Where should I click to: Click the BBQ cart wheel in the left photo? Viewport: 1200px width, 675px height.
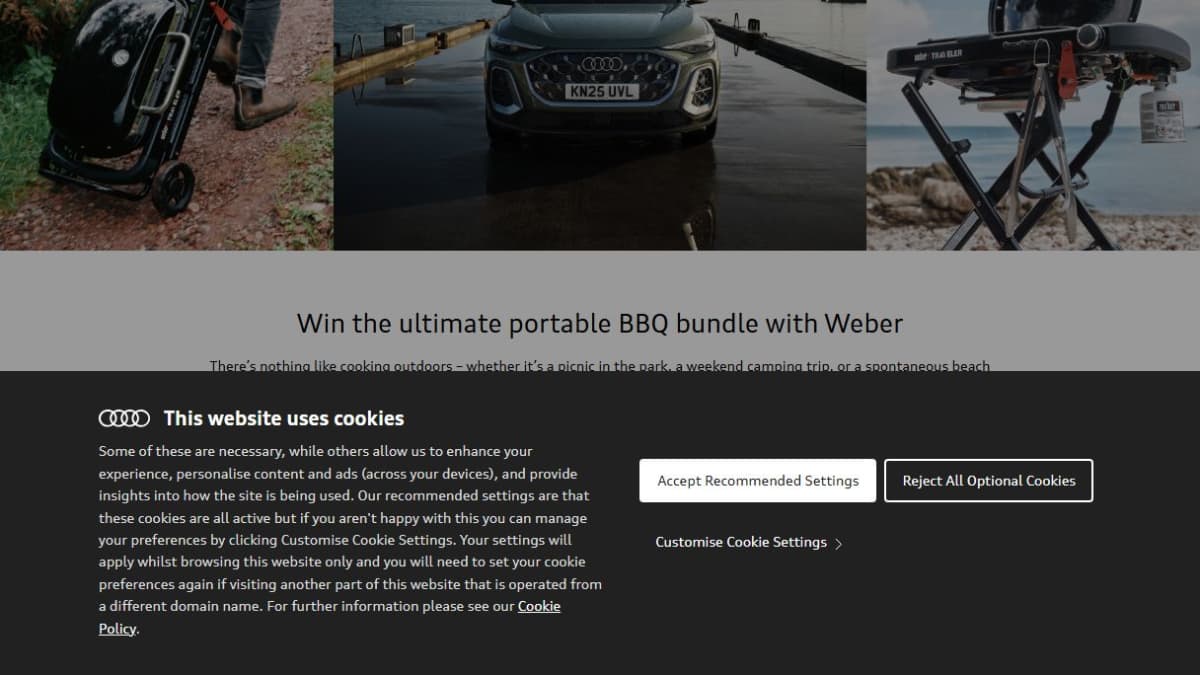[x=173, y=187]
